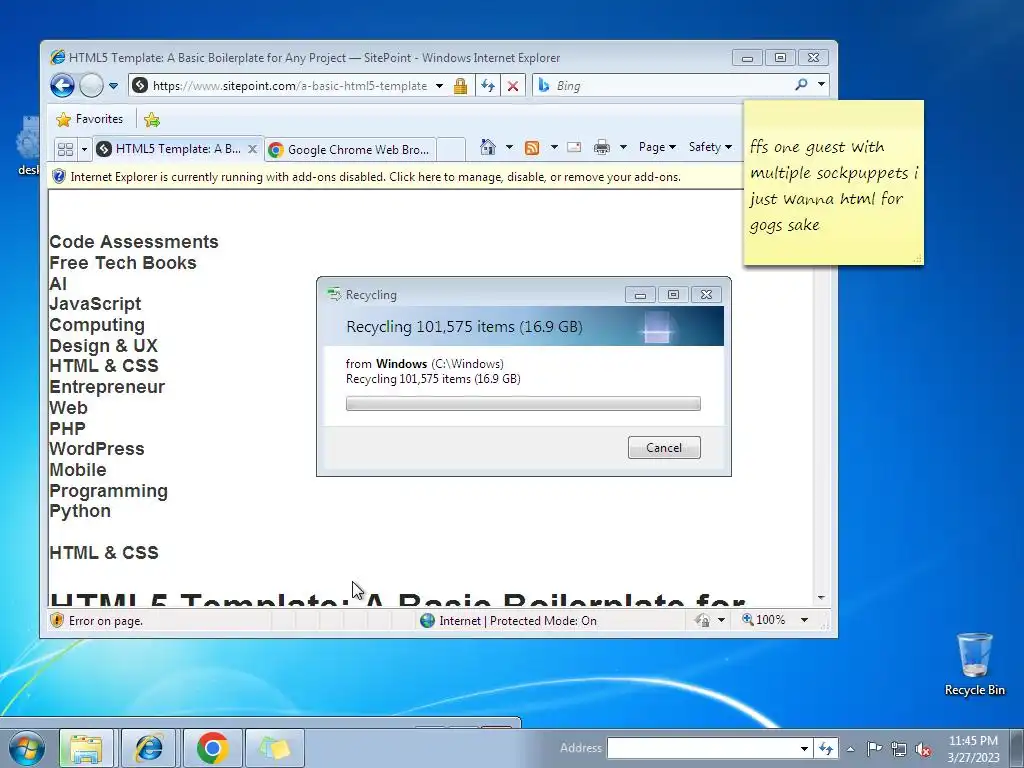Switch to Google Chrome Web Browser tab
Screen dimensions: 1024x768
[x=351, y=150]
